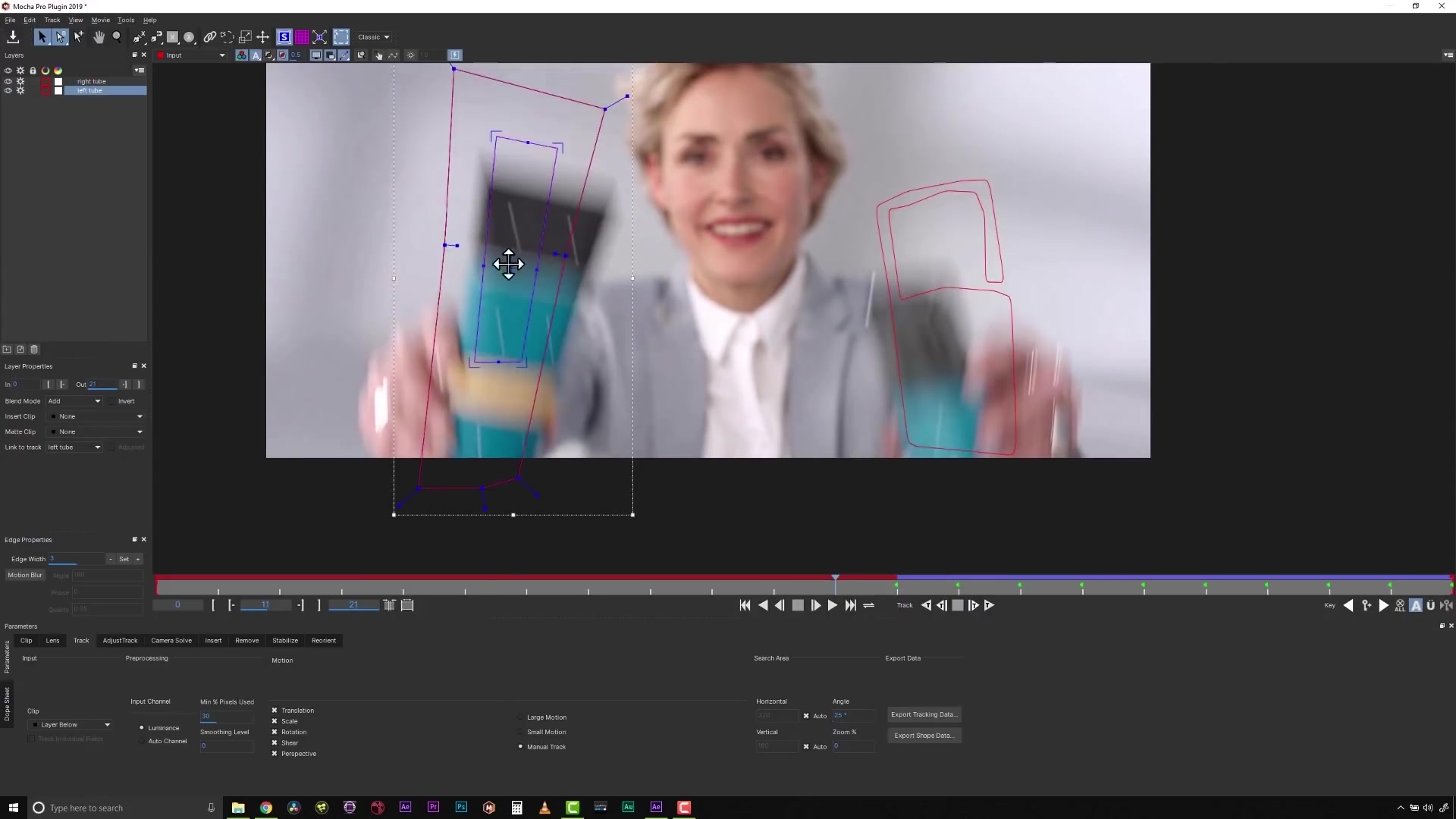1456x819 pixels.
Task: Toggle the magenta Show Planar Grid icon
Action: tap(302, 36)
